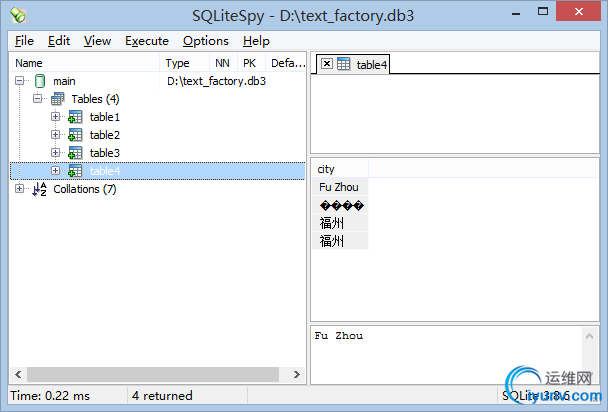Select the Tables (4) label
This screenshot has width=608, height=412.
pos(95,99)
